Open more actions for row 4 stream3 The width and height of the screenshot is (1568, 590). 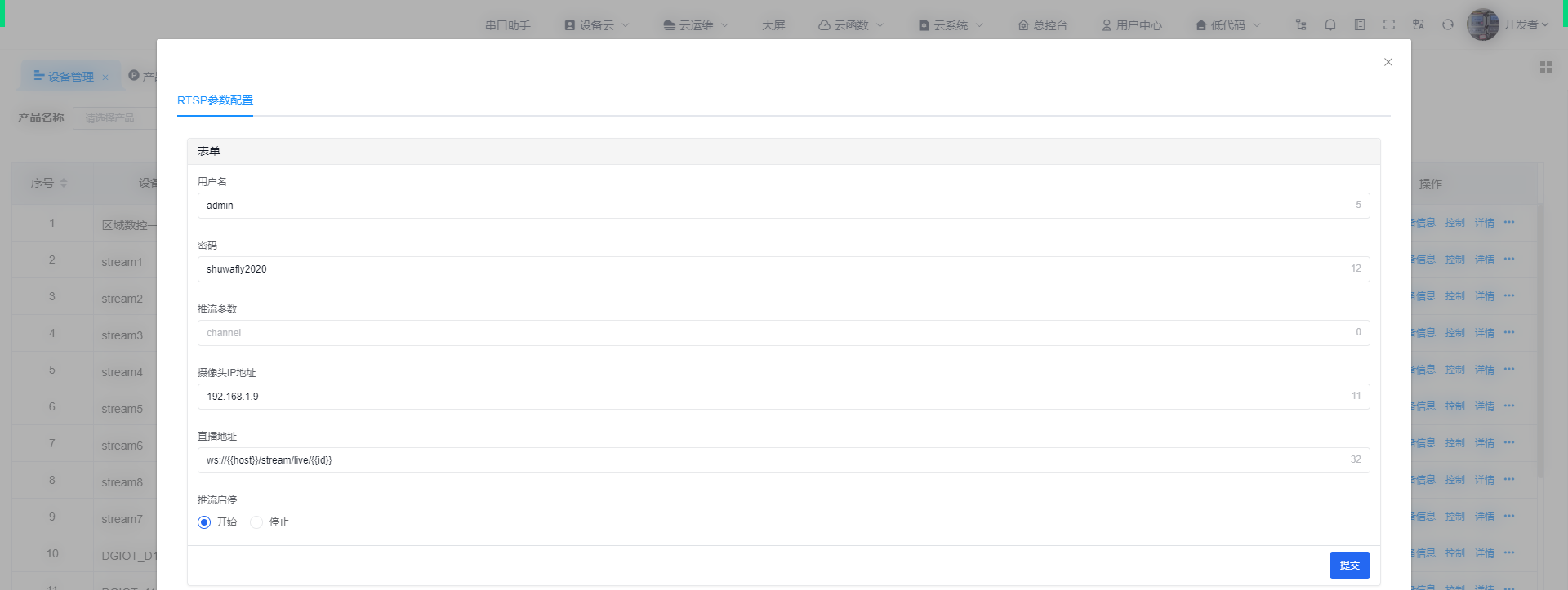1509,332
